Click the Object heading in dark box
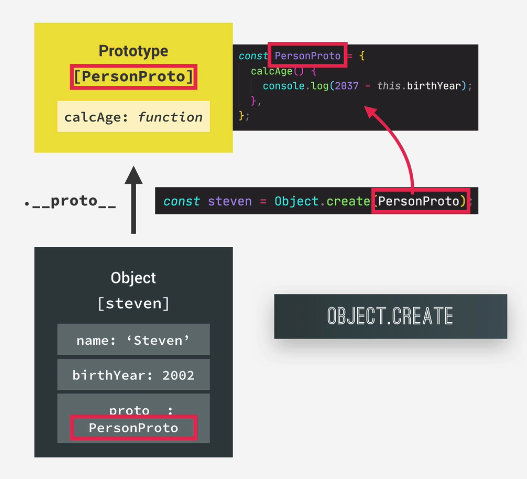Image resolution: width=527 pixels, height=479 pixels. [133, 278]
